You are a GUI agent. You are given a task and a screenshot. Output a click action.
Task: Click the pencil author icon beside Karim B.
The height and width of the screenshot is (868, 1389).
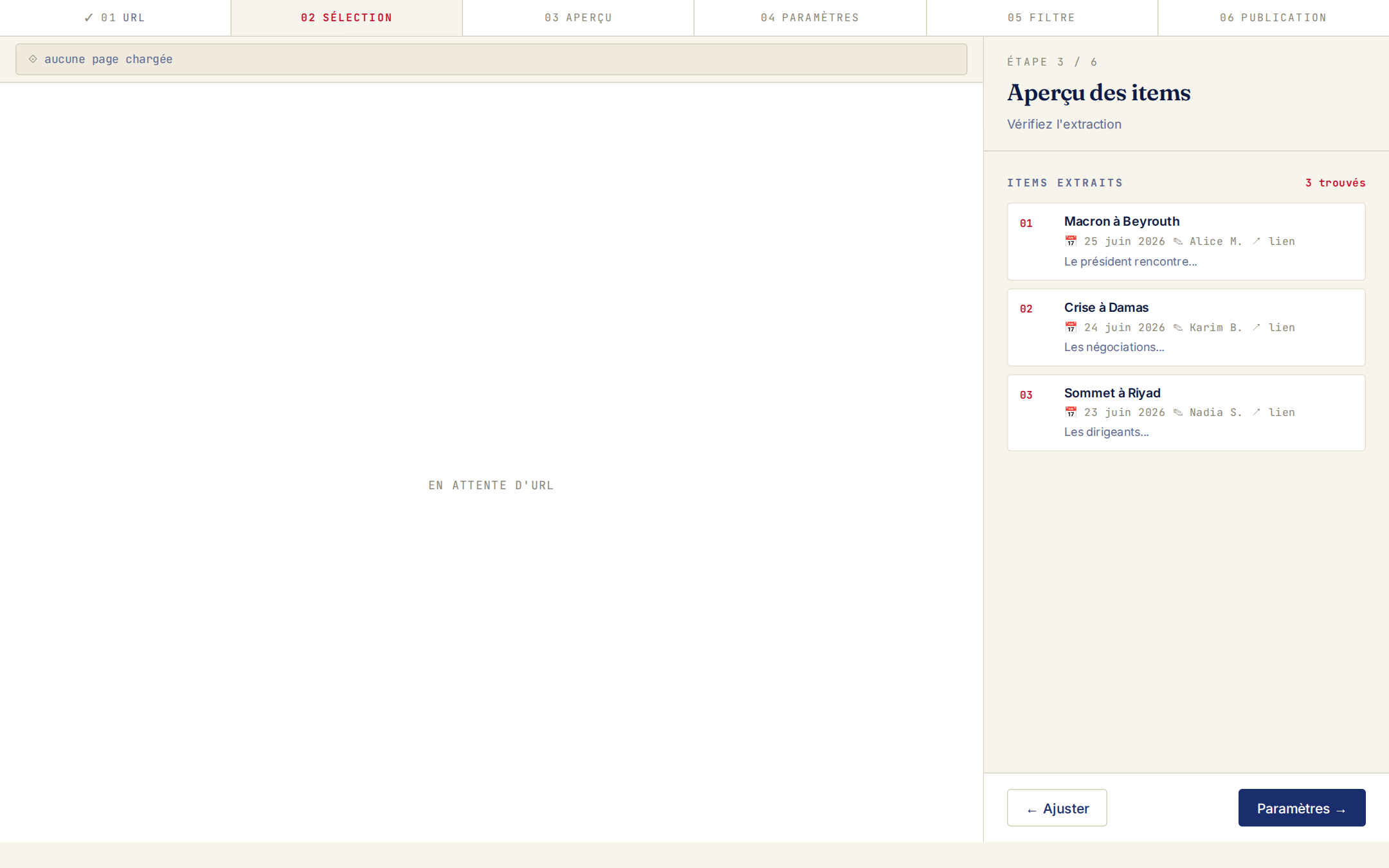click(1177, 327)
